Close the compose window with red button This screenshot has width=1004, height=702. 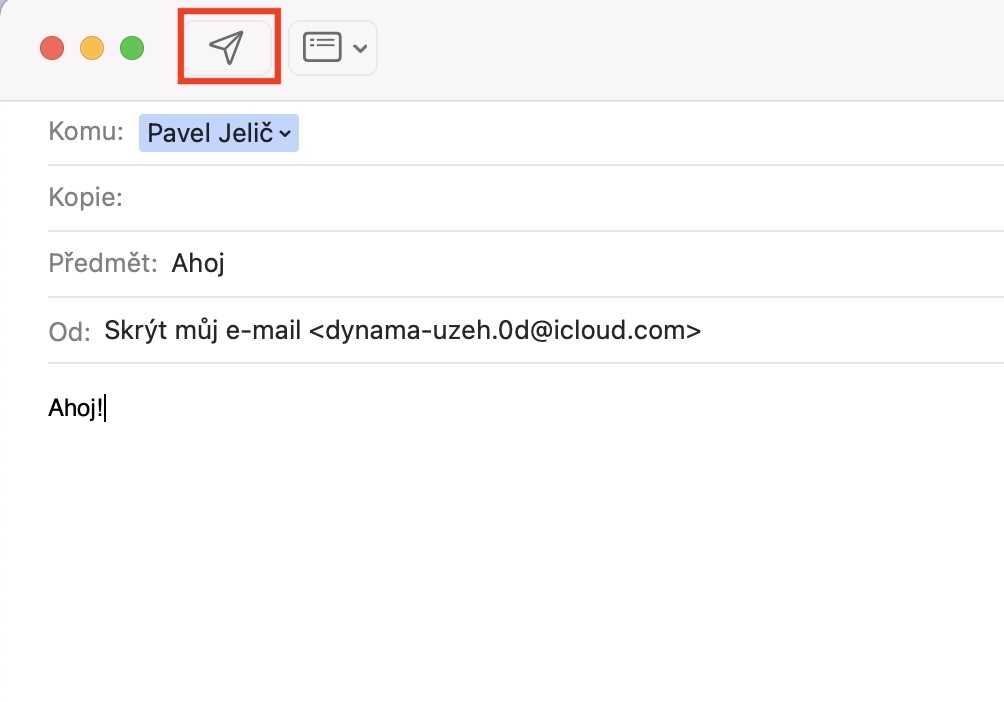[52, 47]
